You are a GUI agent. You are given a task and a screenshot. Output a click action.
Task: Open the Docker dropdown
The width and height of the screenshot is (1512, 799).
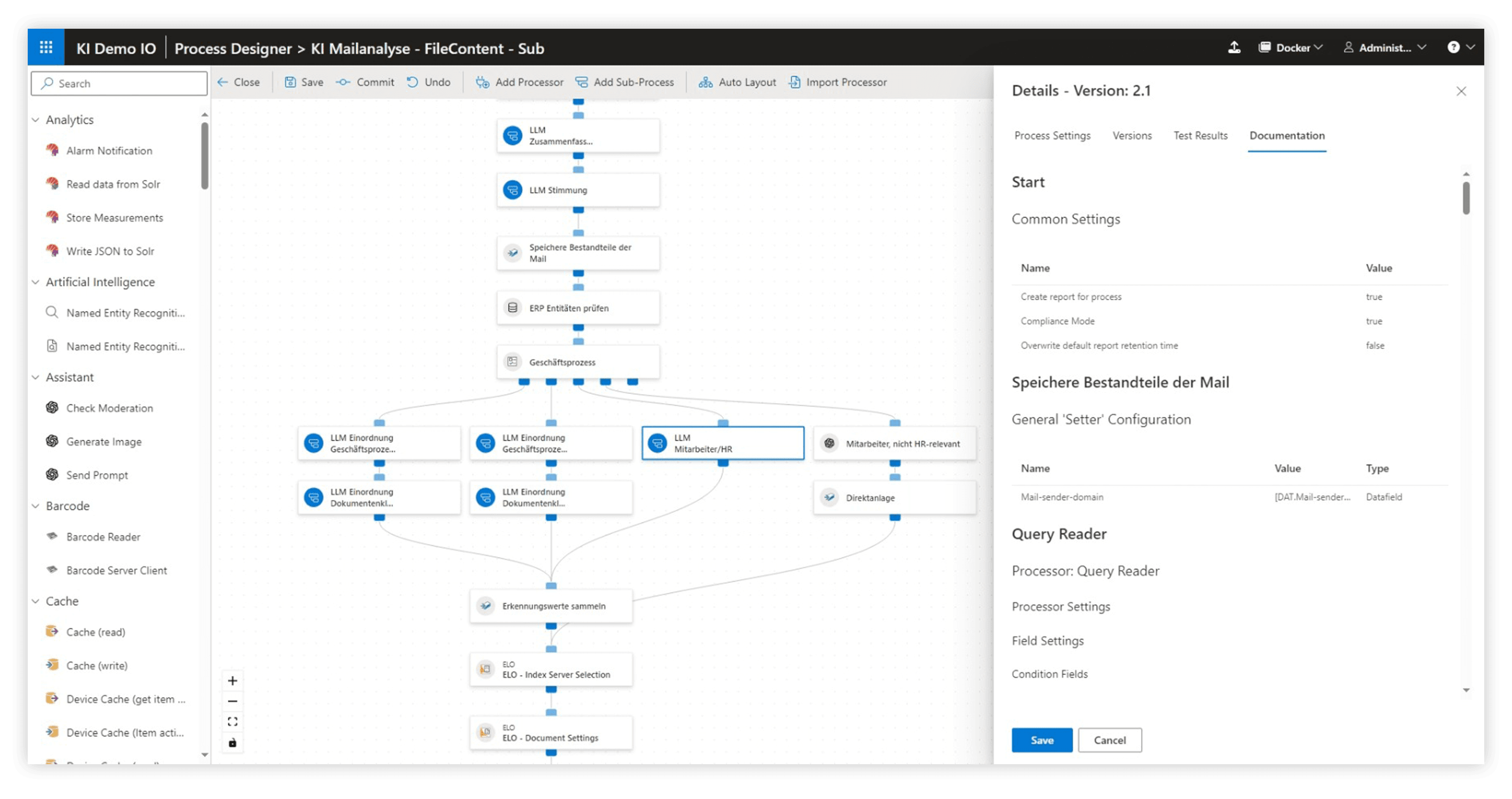click(1290, 47)
